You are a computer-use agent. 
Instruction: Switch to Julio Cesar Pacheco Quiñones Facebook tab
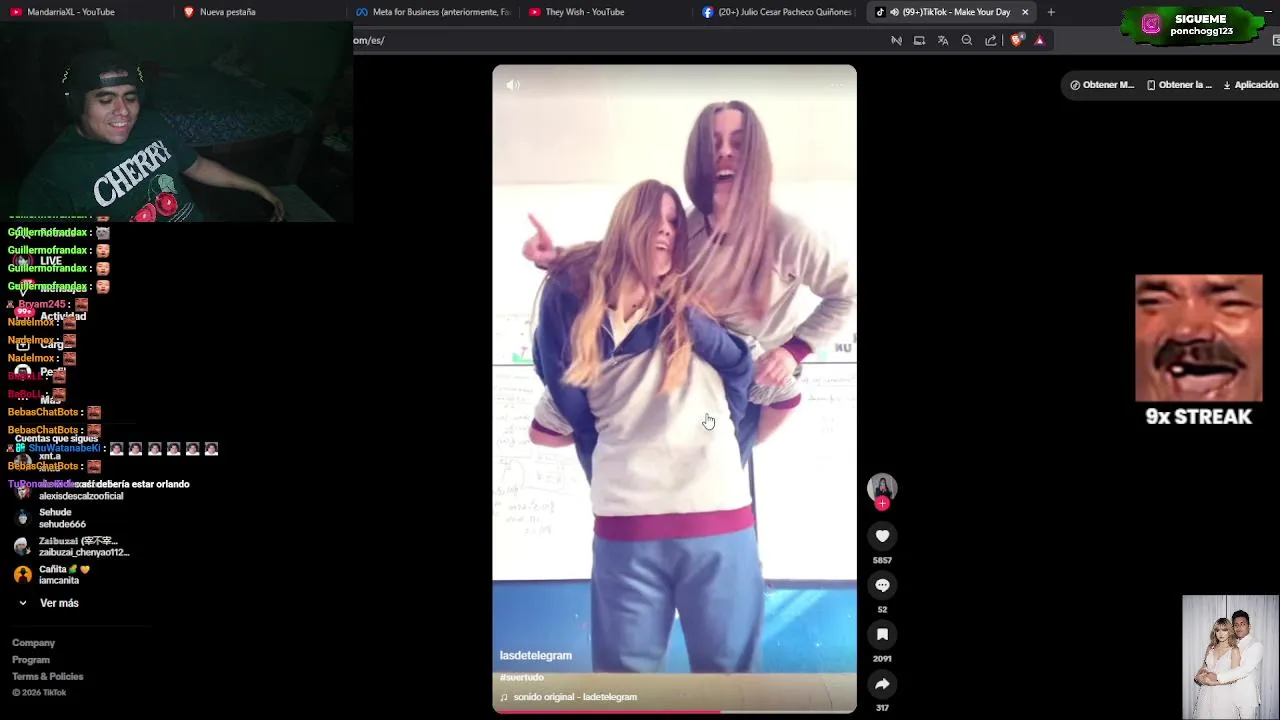[780, 12]
